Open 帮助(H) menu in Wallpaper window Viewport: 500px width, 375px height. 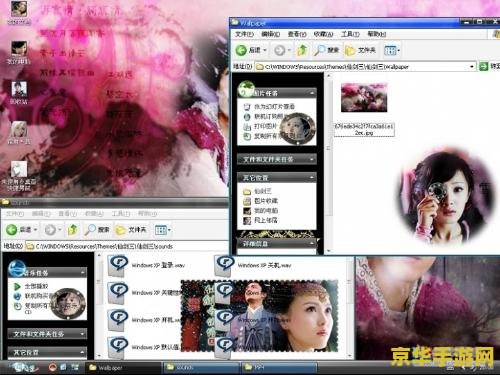click(377, 34)
